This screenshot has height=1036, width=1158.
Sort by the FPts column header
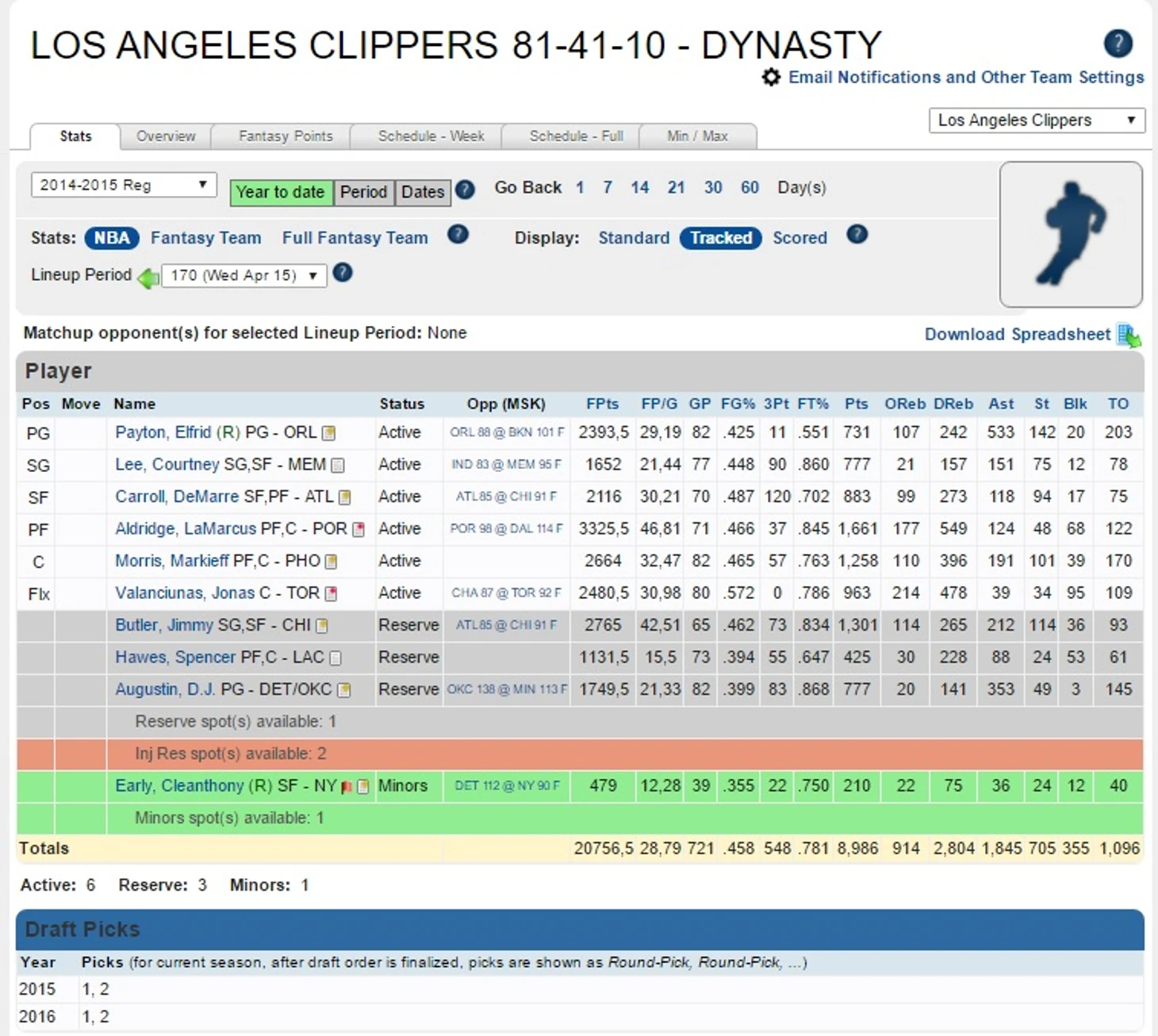pyautogui.click(x=603, y=404)
